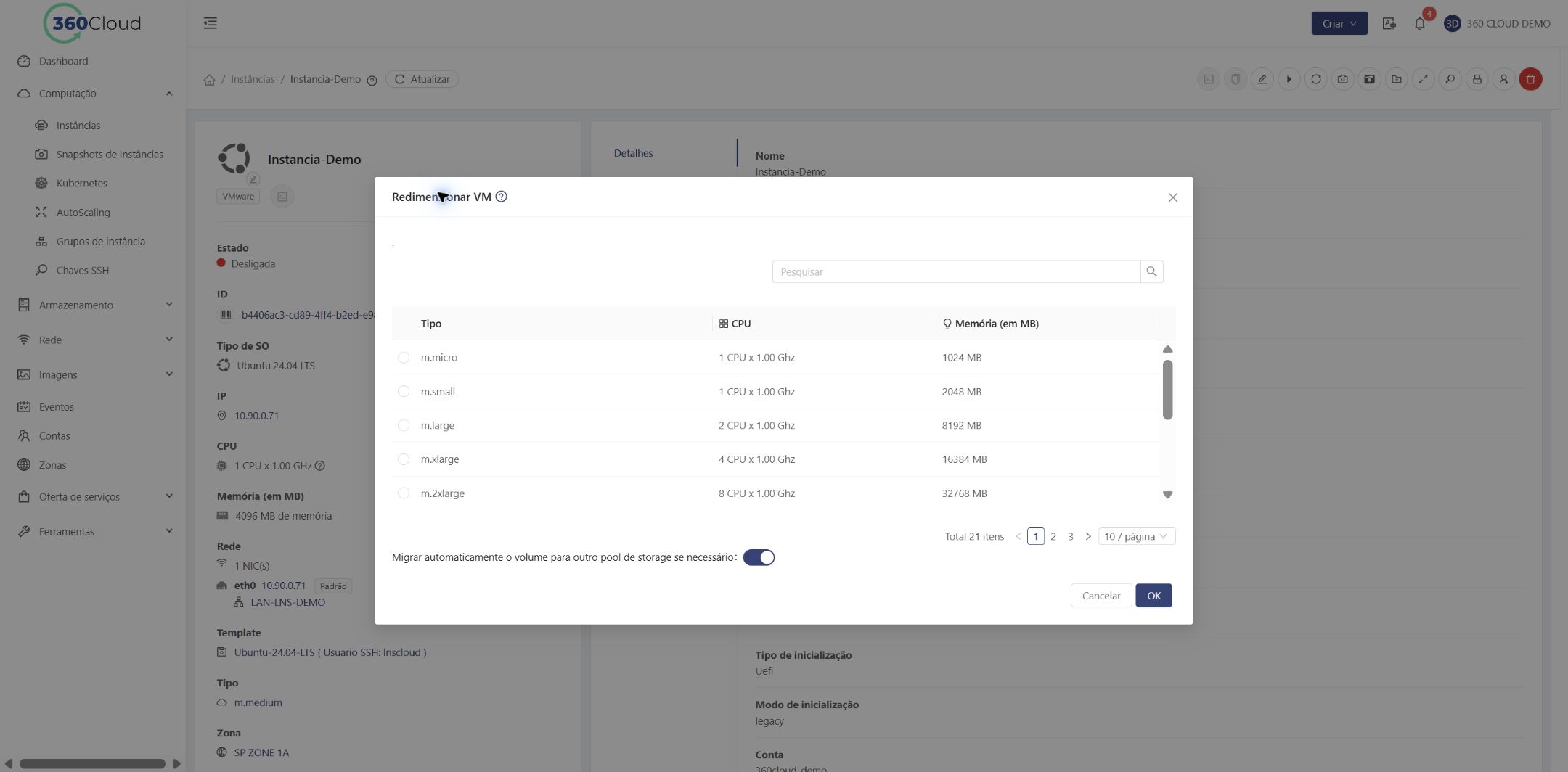Toggle automatic volume migration switch
The image size is (1568, 772).
(x=759, y=557)
